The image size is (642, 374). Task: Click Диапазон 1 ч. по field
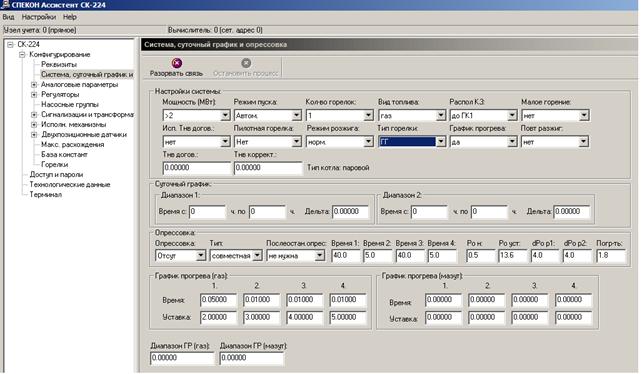[267, 212]
